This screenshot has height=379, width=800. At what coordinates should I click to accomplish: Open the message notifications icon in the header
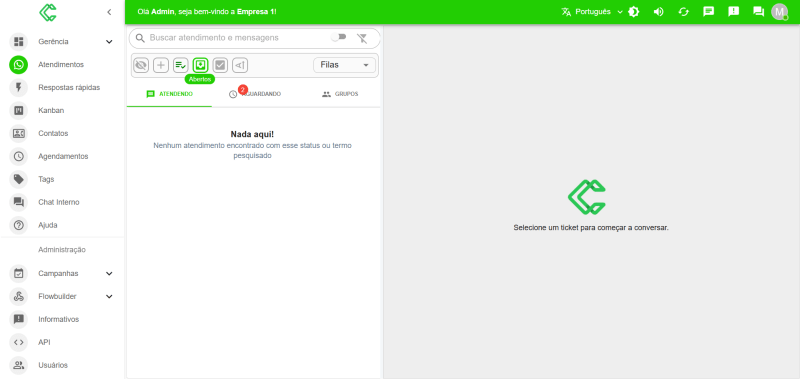pyautogui.click(x=709, y=12)
